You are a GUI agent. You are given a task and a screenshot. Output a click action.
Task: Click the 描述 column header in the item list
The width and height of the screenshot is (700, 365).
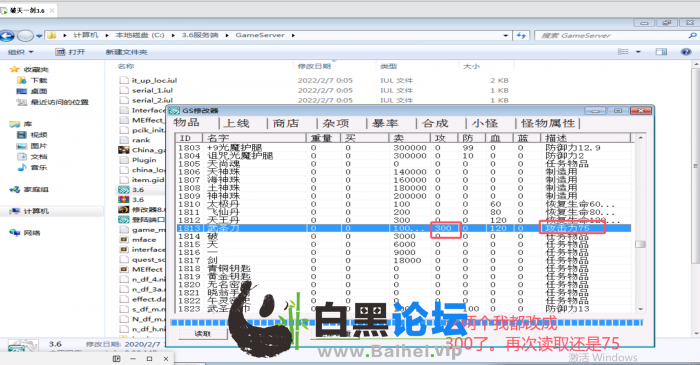[586, 138]
